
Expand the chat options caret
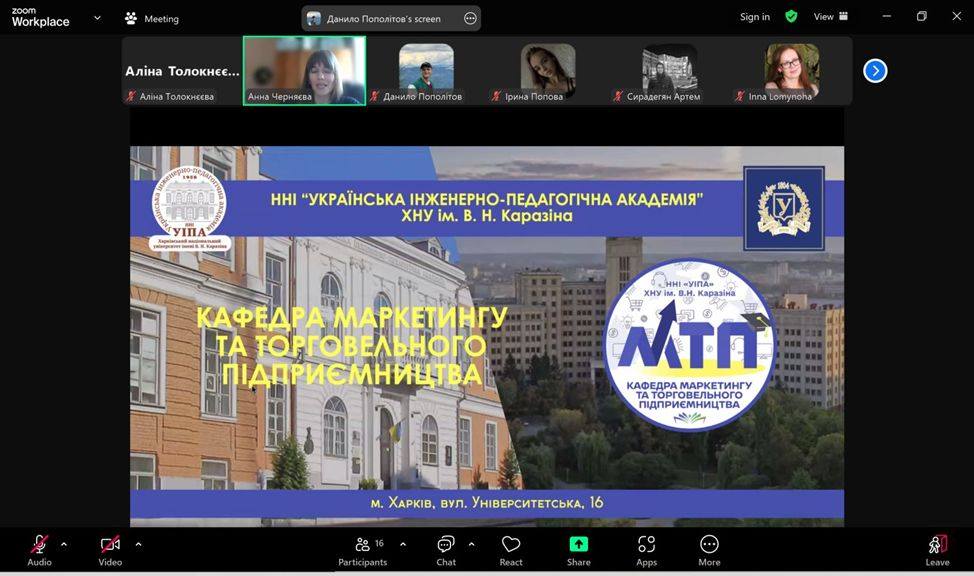pyautogui.click(x=471, y=544)
